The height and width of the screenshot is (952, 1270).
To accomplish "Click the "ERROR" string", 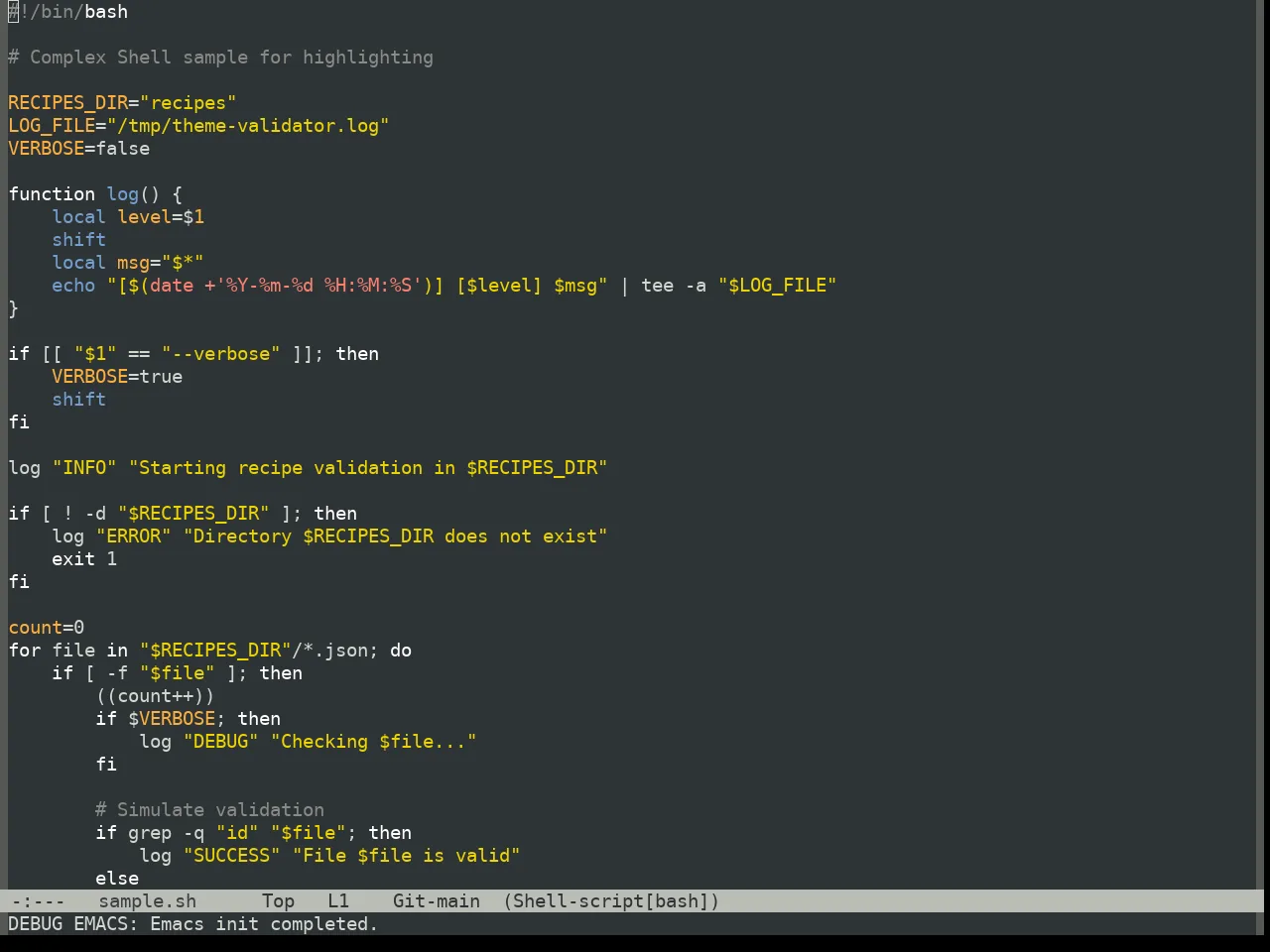I will 133,536.
